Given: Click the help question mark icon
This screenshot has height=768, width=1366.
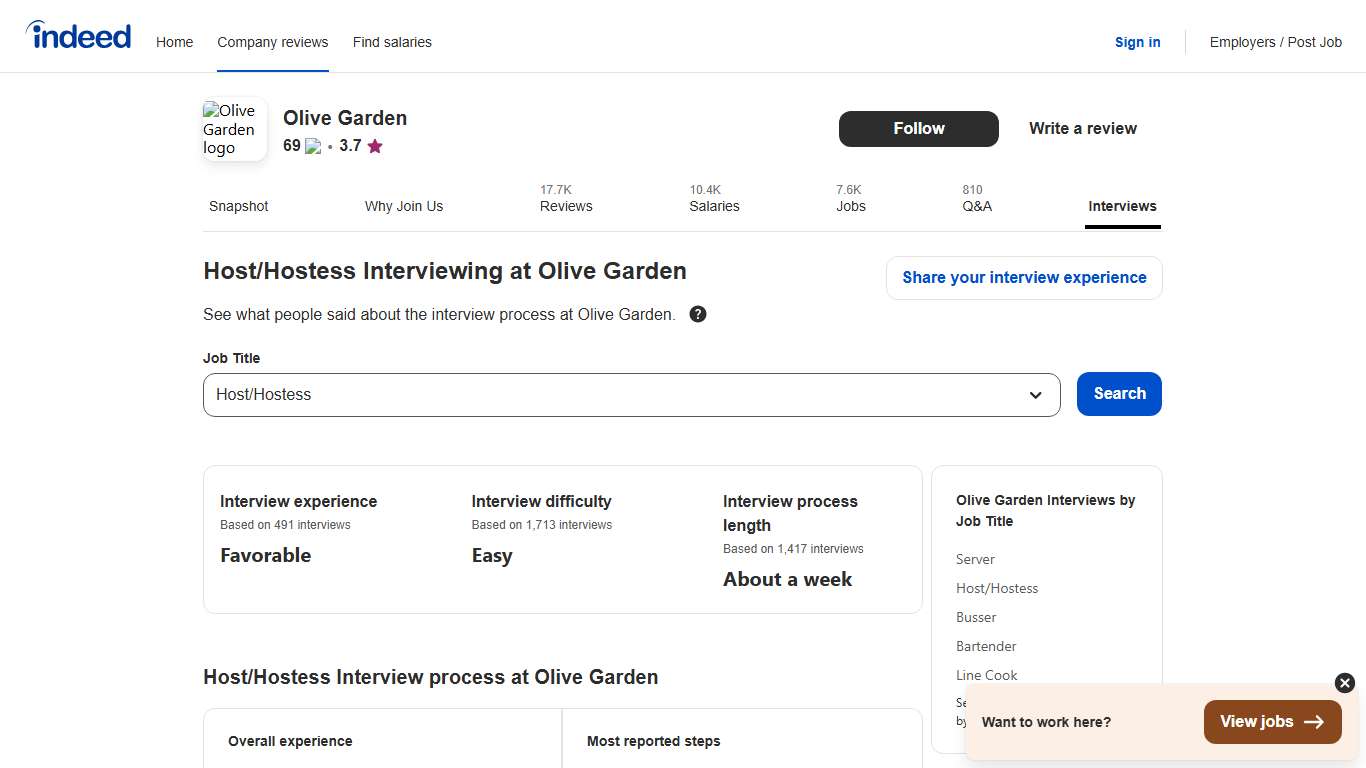Looking at the screenshot, I should click(x=697, y=314).
